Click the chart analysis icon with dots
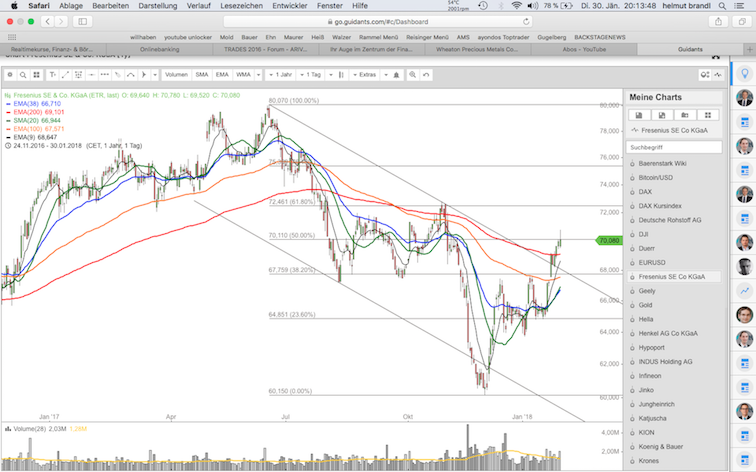The height and width of the screenshot is (472, 756). click(705, 75)
